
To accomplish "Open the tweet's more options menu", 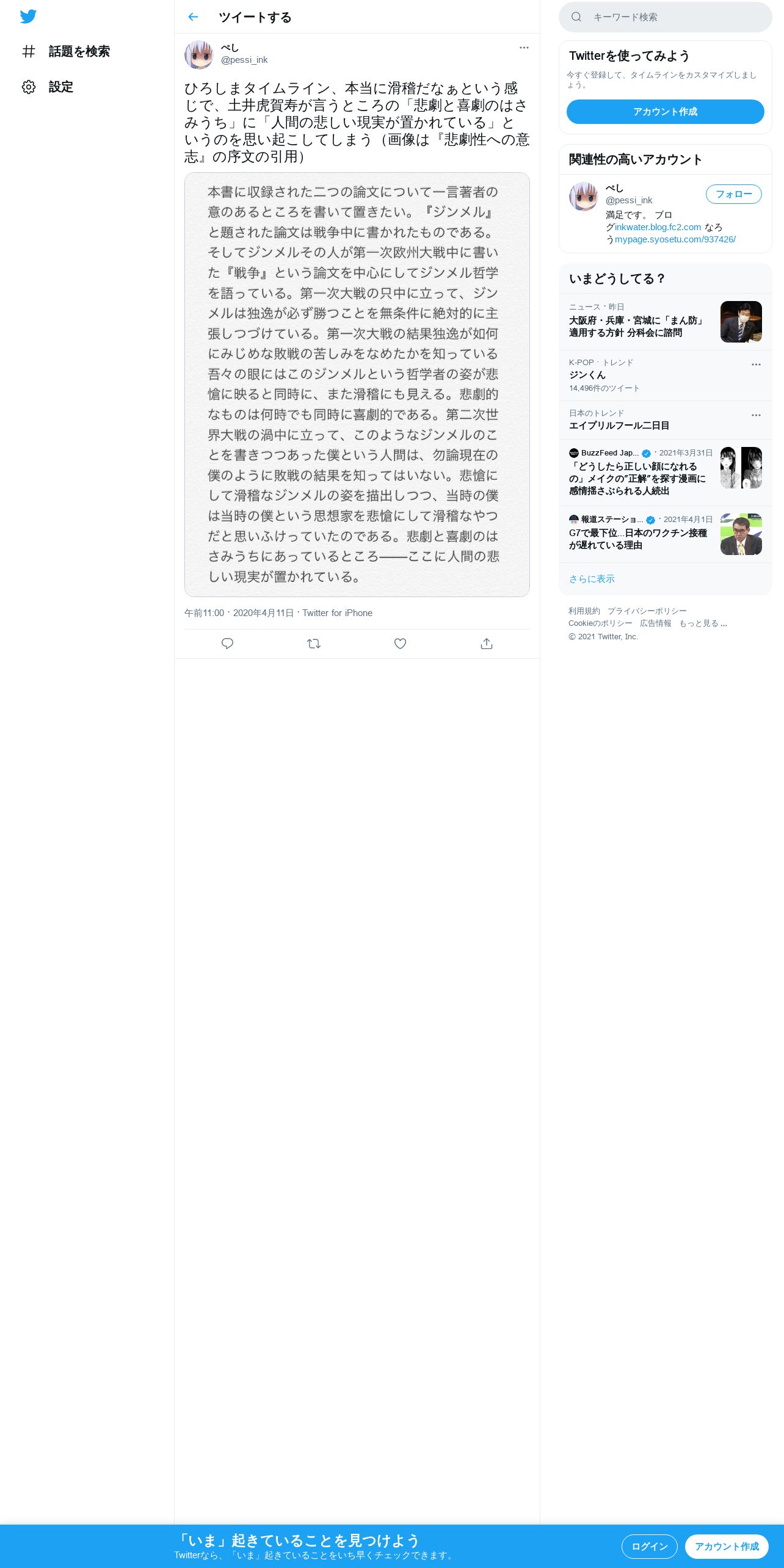I will [x=524, y=48].
